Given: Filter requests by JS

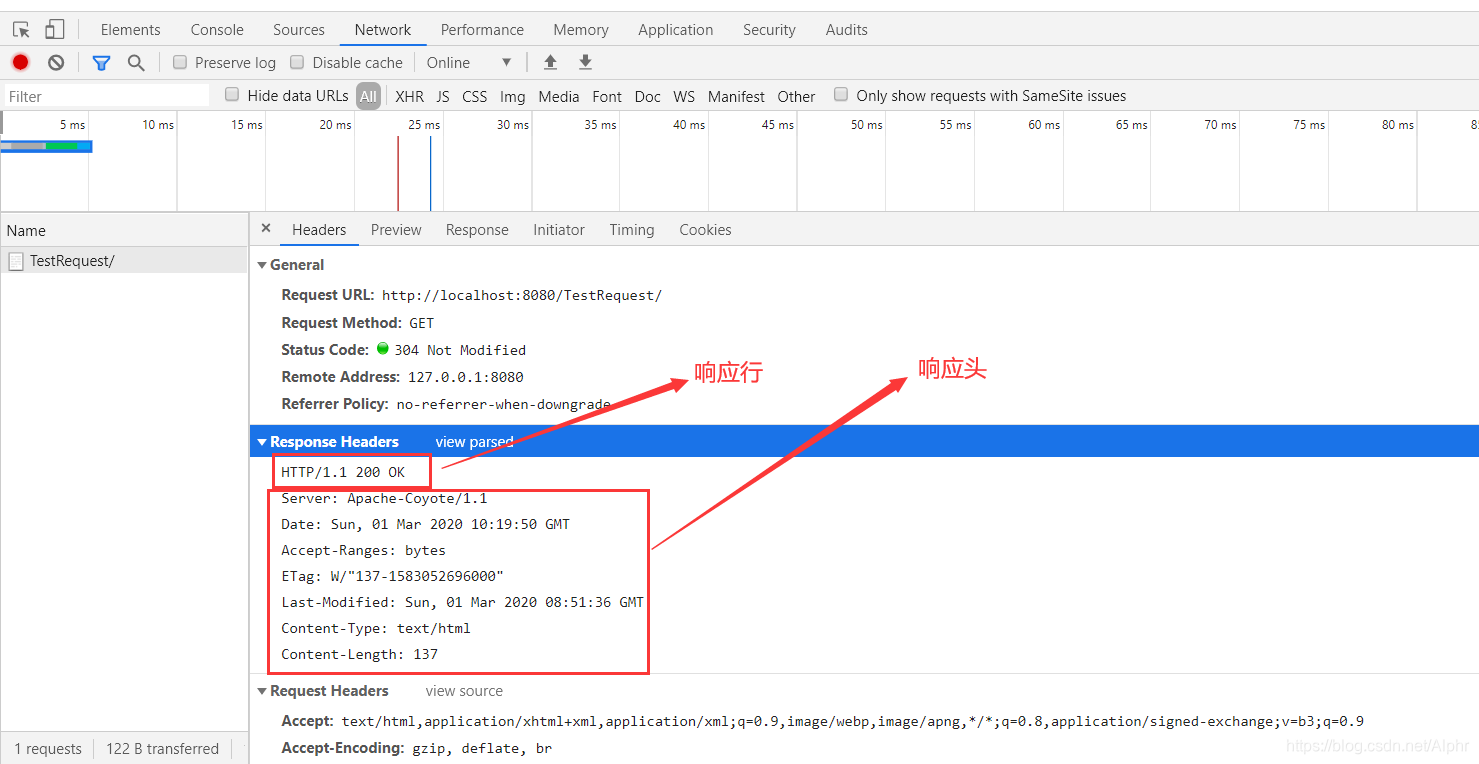Looking at the screenshot, I should point(443,96).
